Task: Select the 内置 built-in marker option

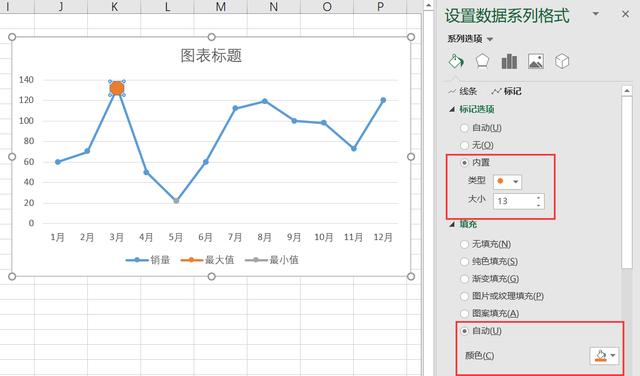Action: 464,162
